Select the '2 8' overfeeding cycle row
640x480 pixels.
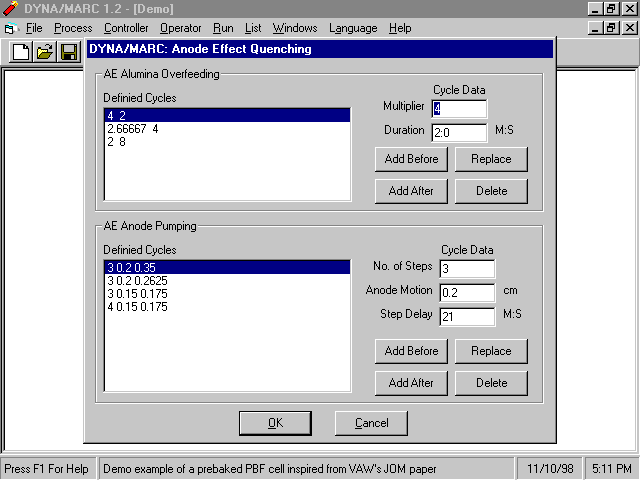pos(227,142)
